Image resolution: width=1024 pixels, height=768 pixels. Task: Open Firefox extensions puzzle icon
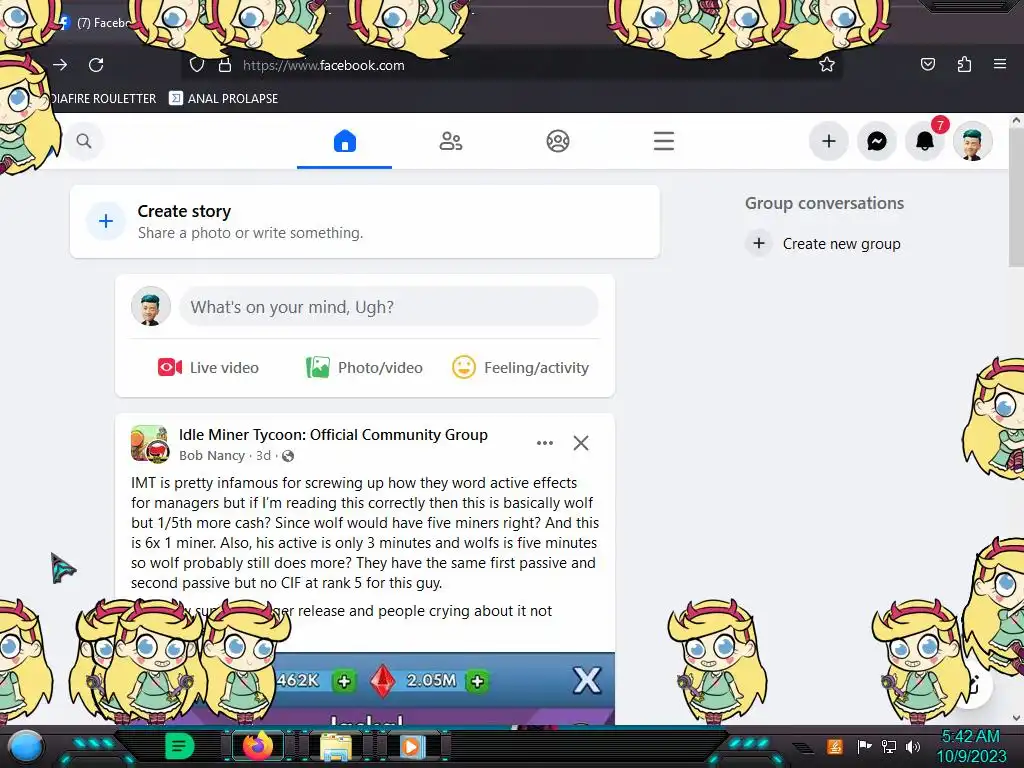click(964, 64)
